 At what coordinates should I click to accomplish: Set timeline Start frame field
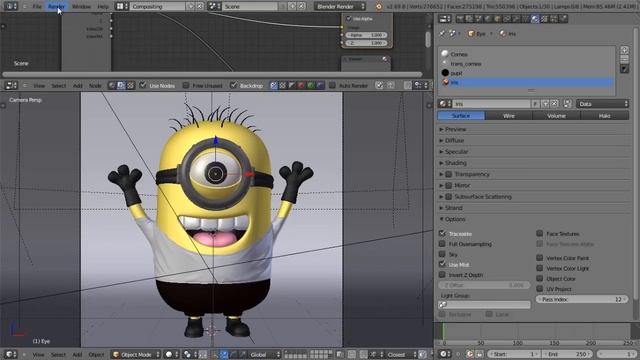(514, 354)
